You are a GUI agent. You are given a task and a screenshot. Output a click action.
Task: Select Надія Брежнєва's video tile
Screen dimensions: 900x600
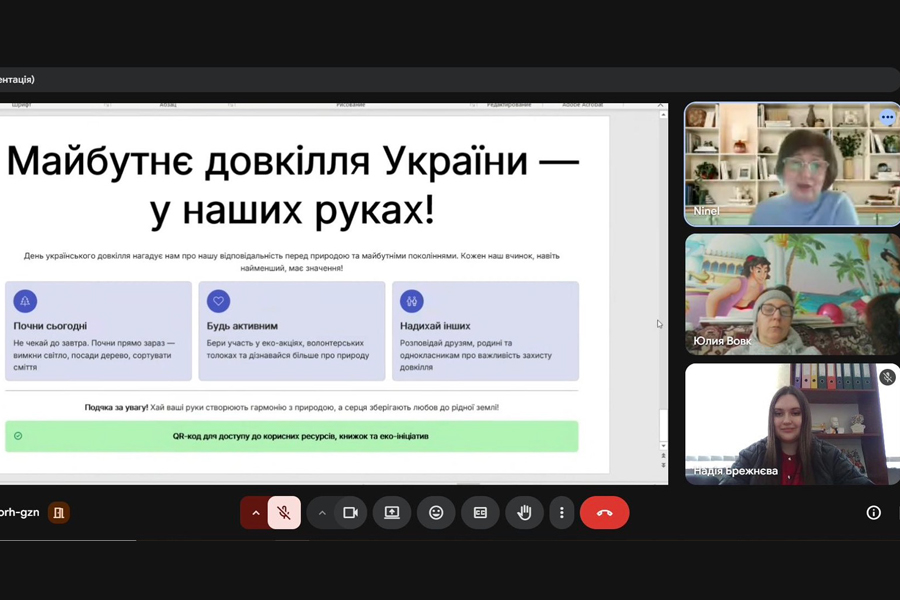pyautogui.click(x=792, y=424)
